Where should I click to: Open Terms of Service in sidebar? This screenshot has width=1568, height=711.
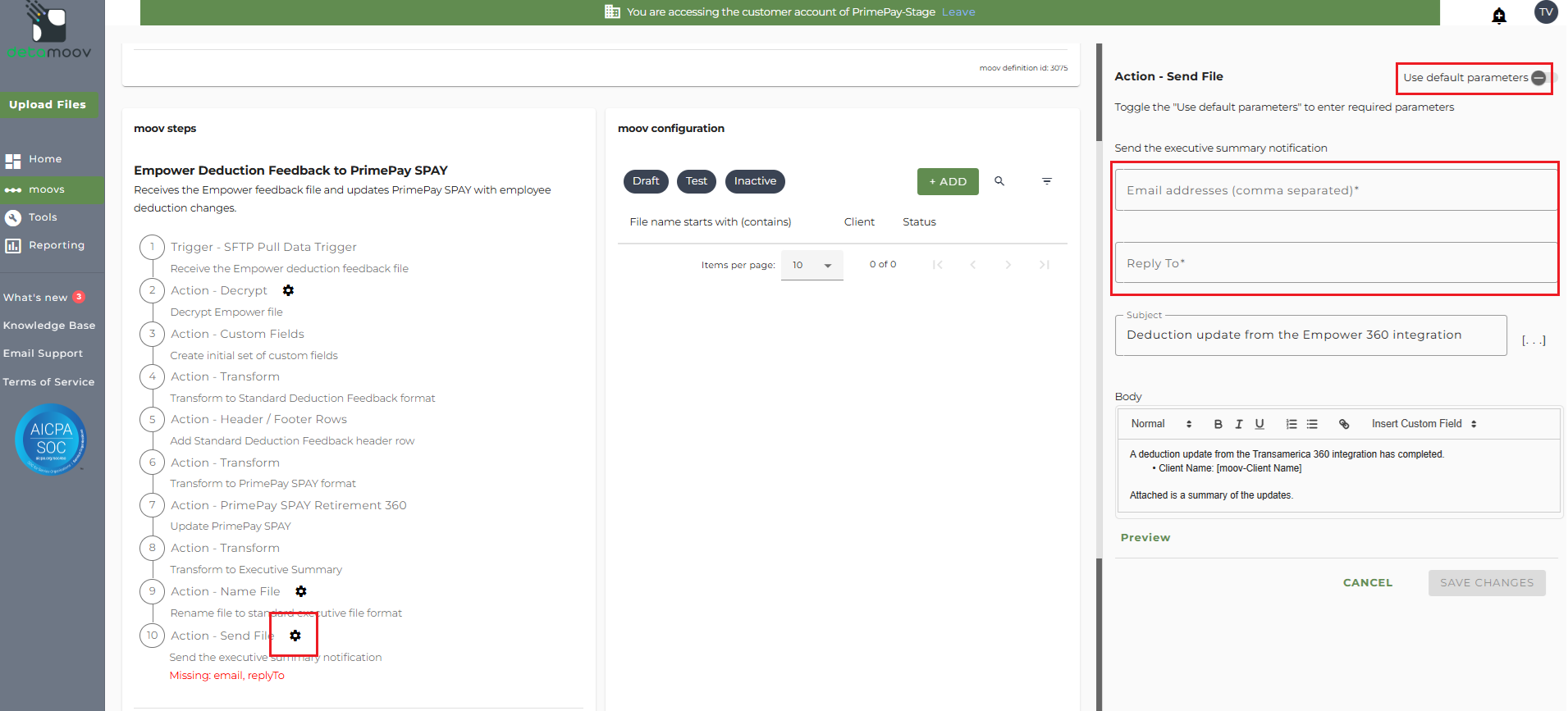tap(48, 382)
